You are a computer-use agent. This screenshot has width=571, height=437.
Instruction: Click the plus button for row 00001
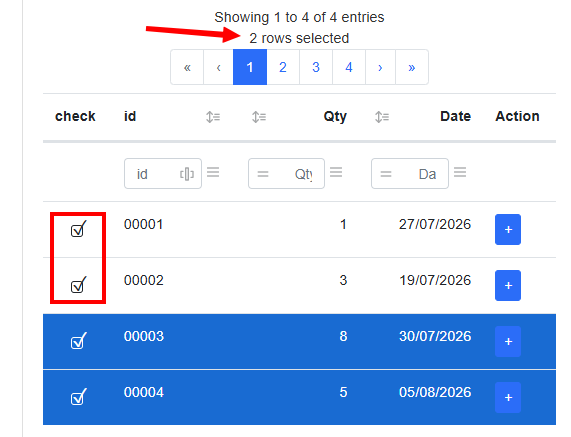[x=508, y=229]
